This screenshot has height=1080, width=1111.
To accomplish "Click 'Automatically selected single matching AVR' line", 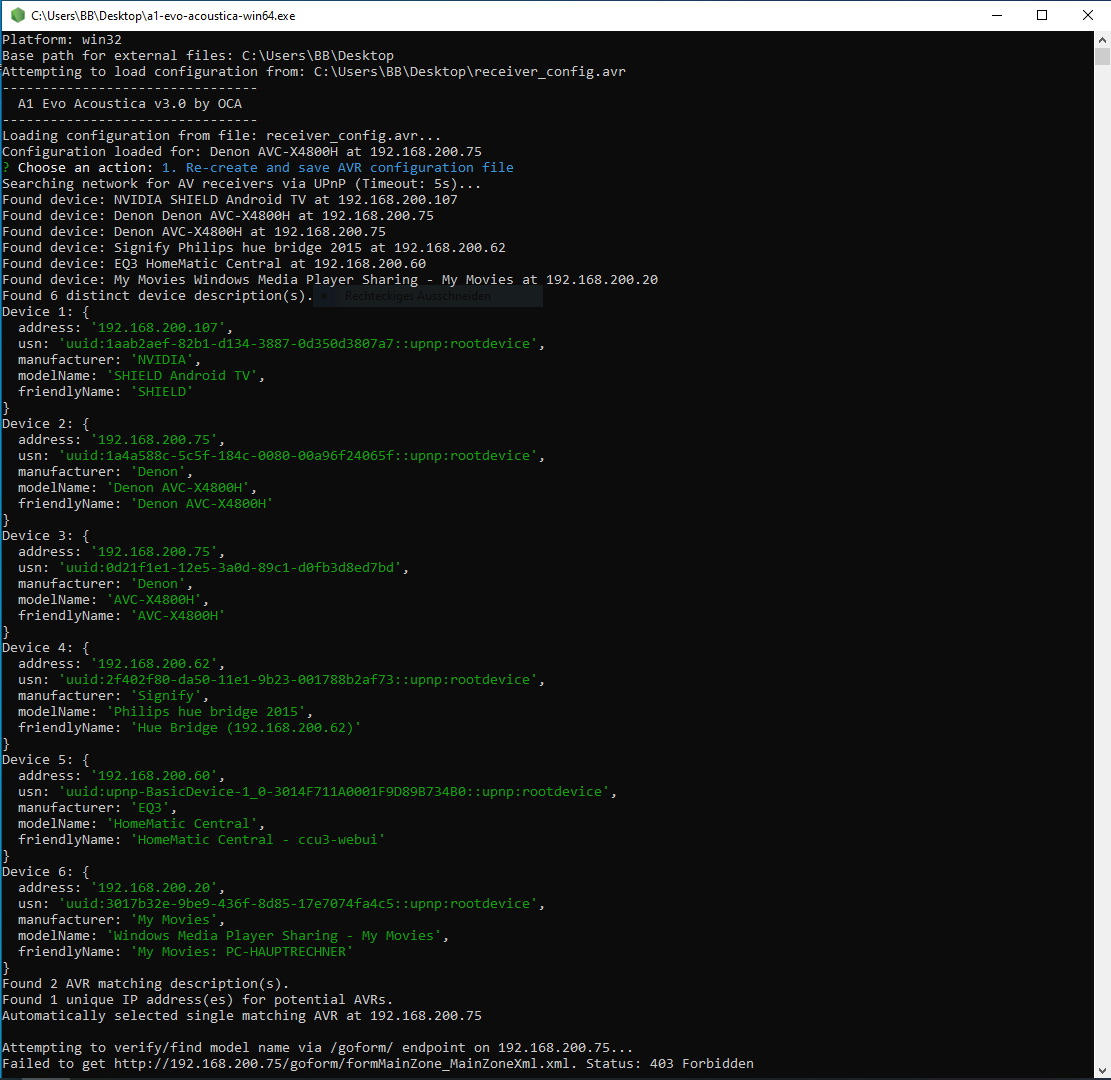I will pos(242,1016).
